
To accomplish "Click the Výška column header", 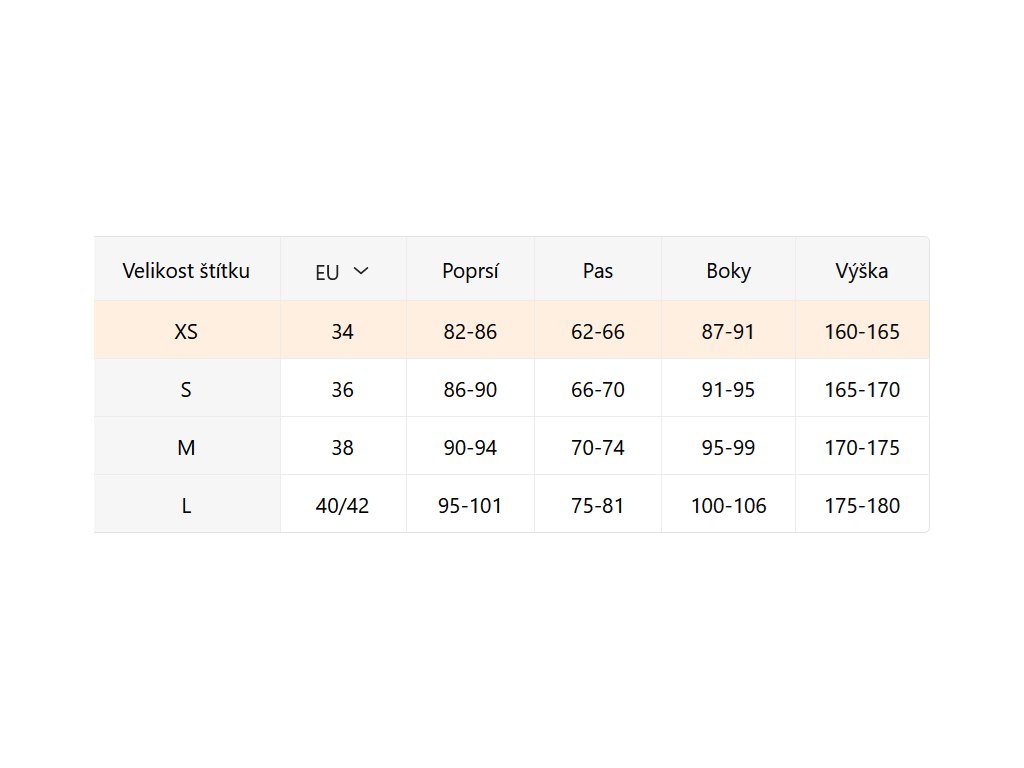I will pos(862,270).
